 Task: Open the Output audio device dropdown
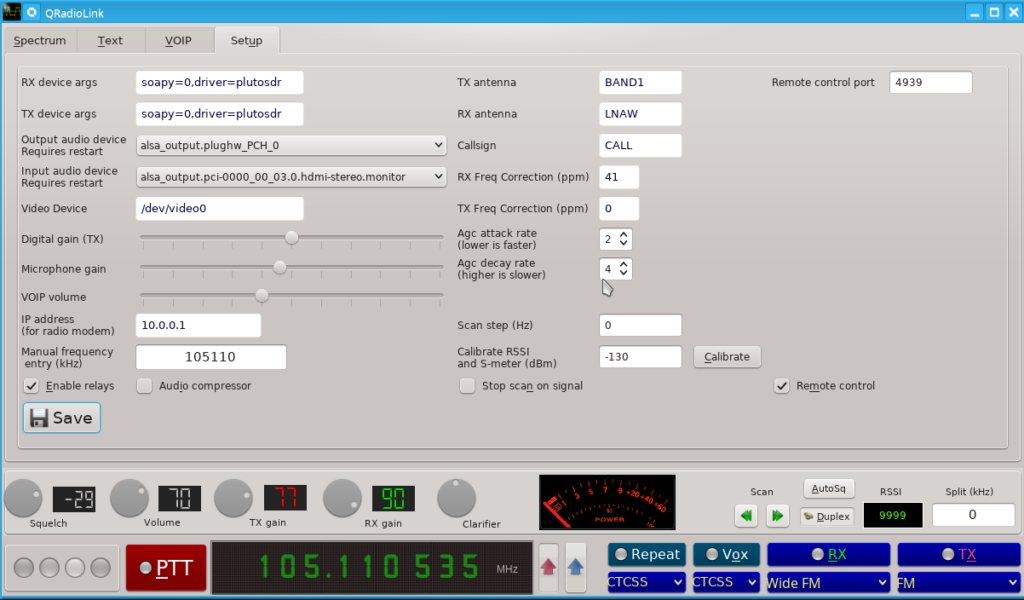[x=291, y=145]
